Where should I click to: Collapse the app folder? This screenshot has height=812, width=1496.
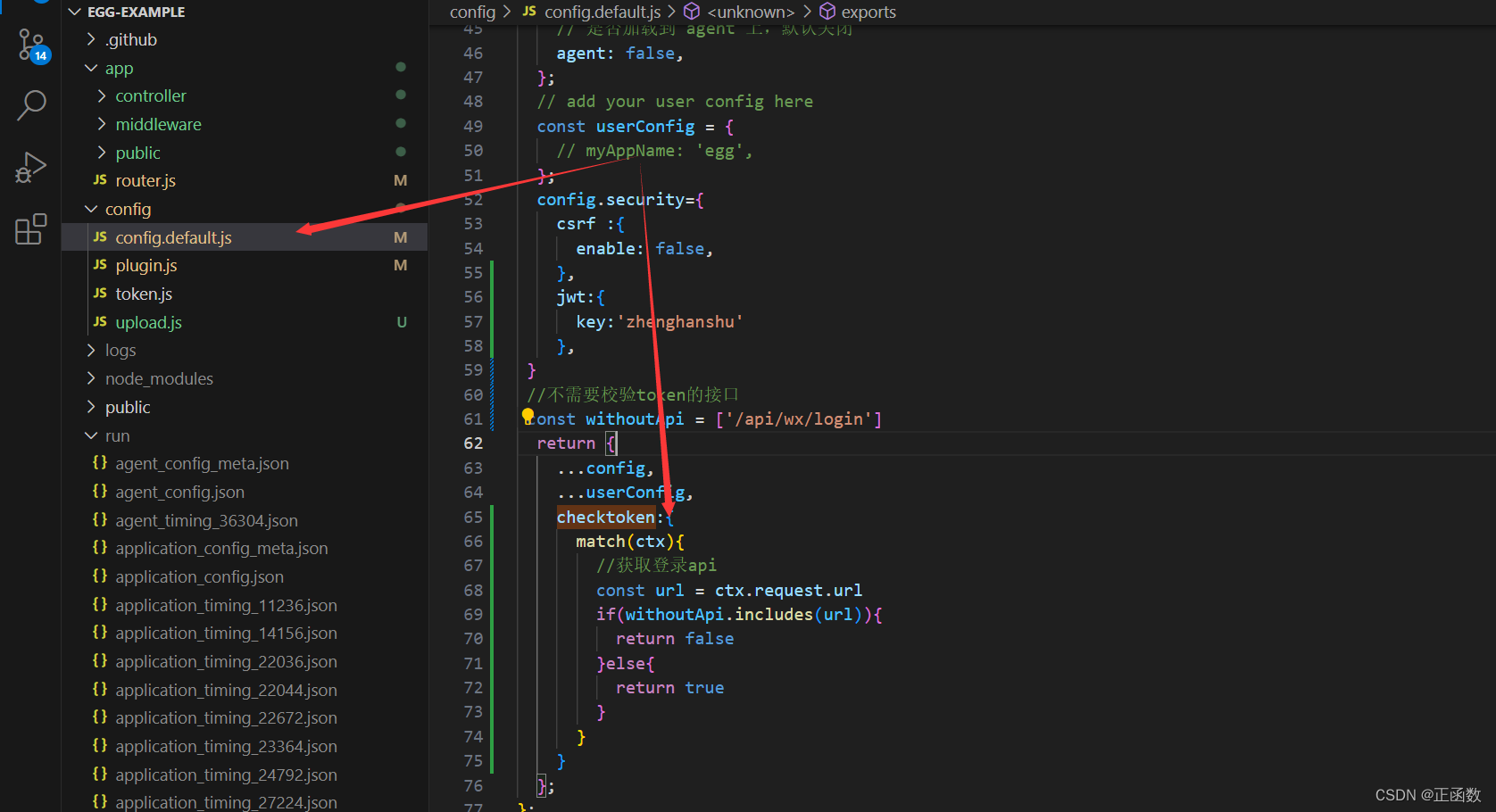point(91,68)
